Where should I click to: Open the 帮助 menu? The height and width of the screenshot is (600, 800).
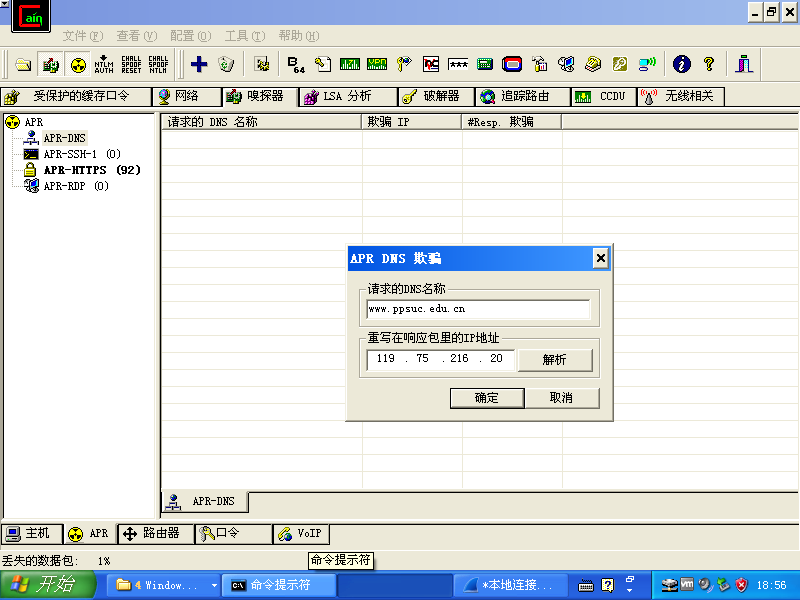coord(299,36)
